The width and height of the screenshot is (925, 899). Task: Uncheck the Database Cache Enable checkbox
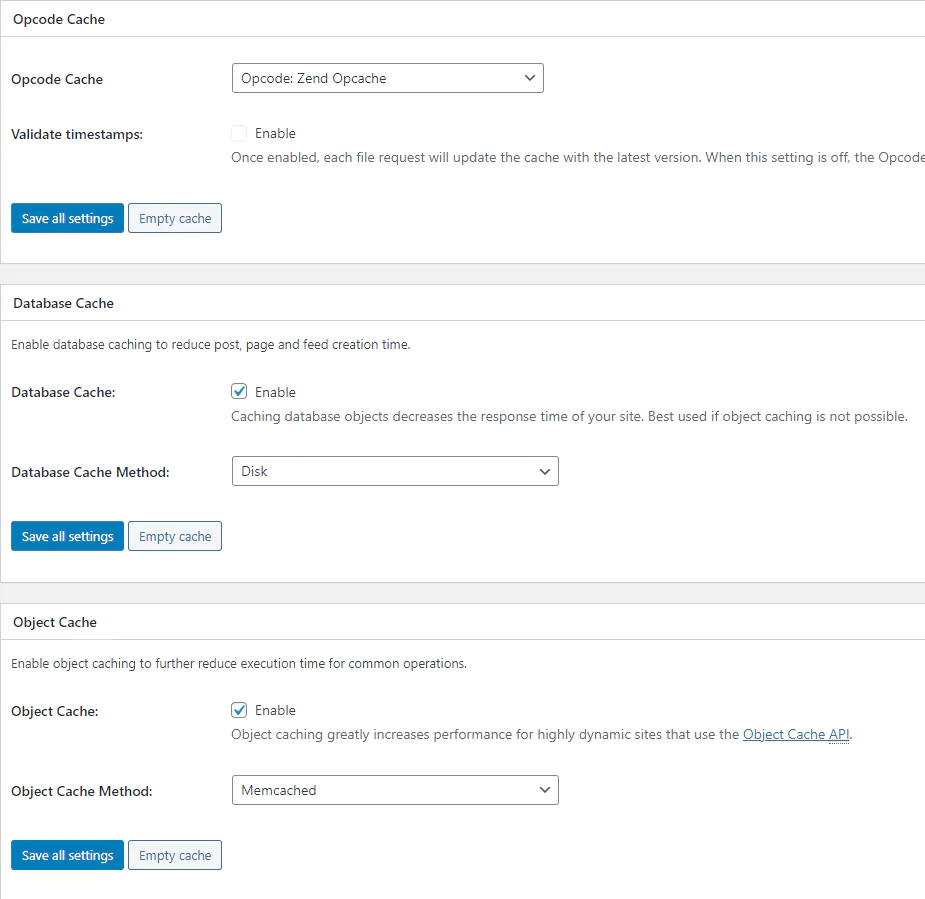click(x=239, y=392)
